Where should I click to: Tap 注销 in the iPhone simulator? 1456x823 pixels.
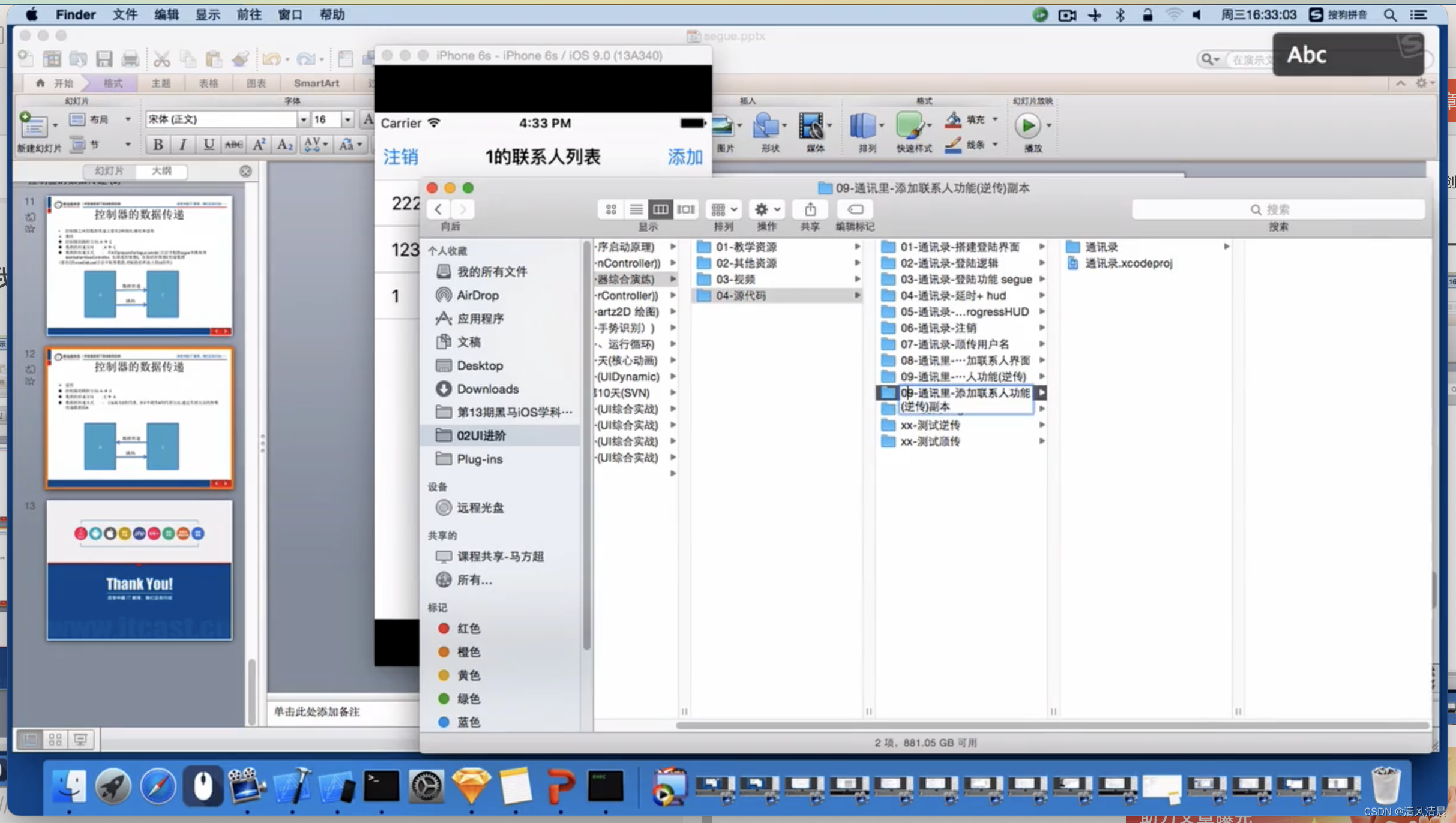(400, 157)
